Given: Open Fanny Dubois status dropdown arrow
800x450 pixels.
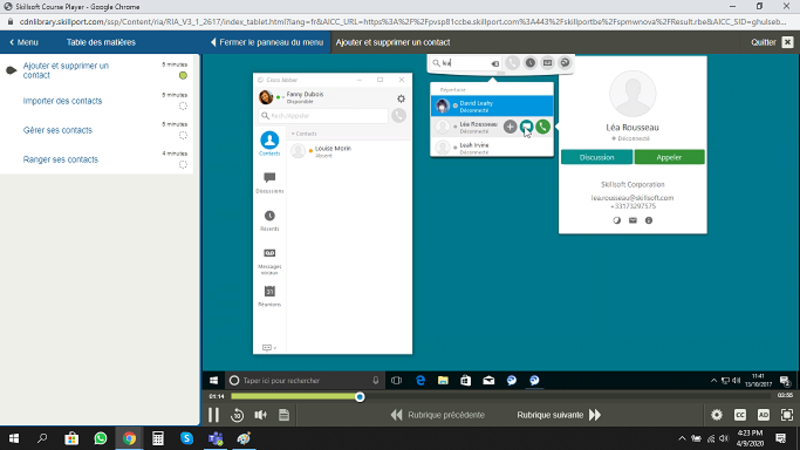Looking at the screenshot, I should (x=283, y=97).
